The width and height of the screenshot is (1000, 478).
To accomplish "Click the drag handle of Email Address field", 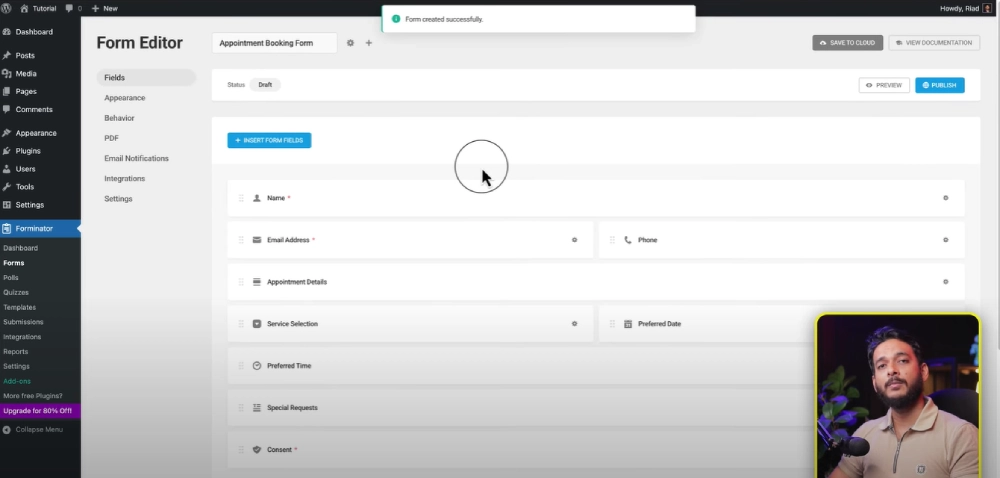I will (x=241, y=240).
